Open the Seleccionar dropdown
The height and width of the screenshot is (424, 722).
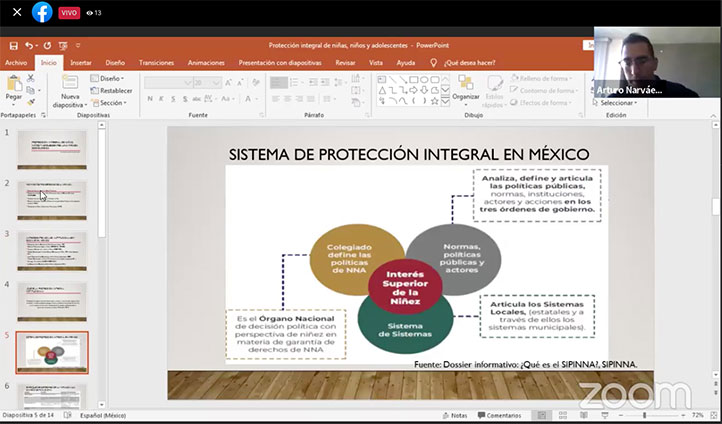coord(617,102)
